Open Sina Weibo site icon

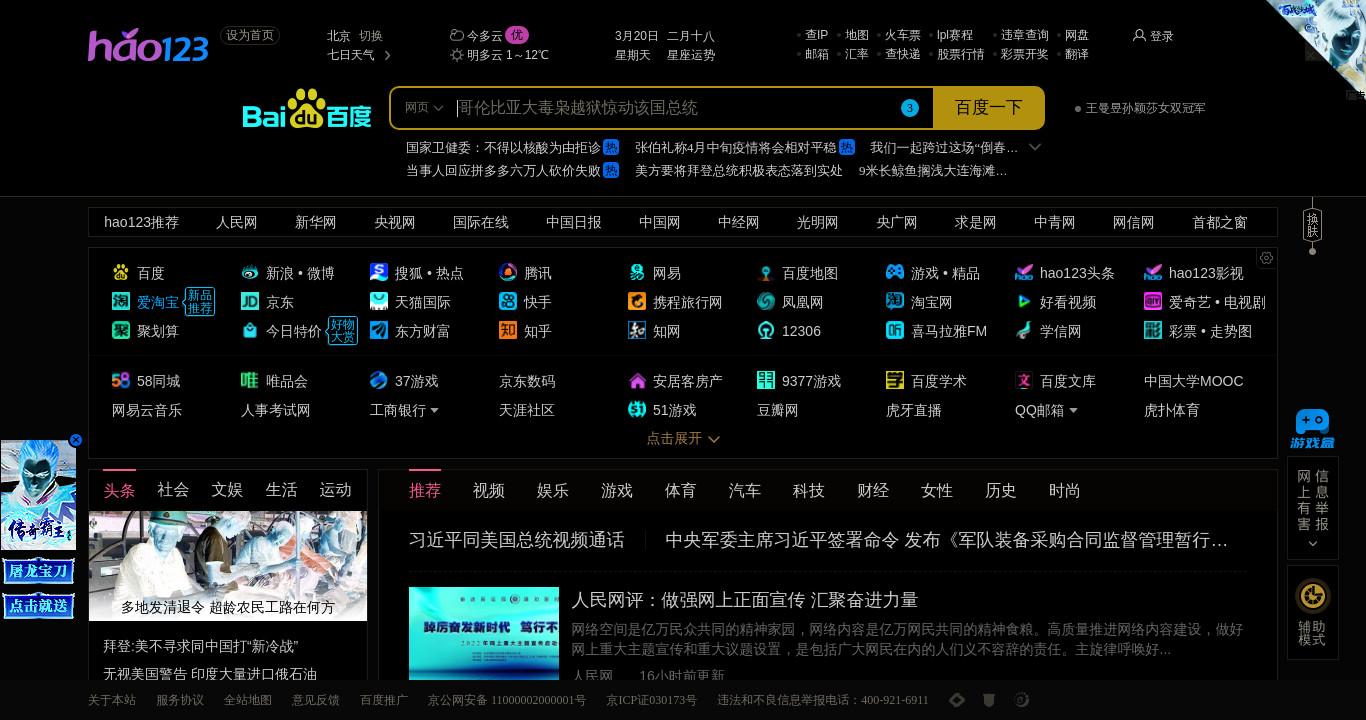[250, 272]
